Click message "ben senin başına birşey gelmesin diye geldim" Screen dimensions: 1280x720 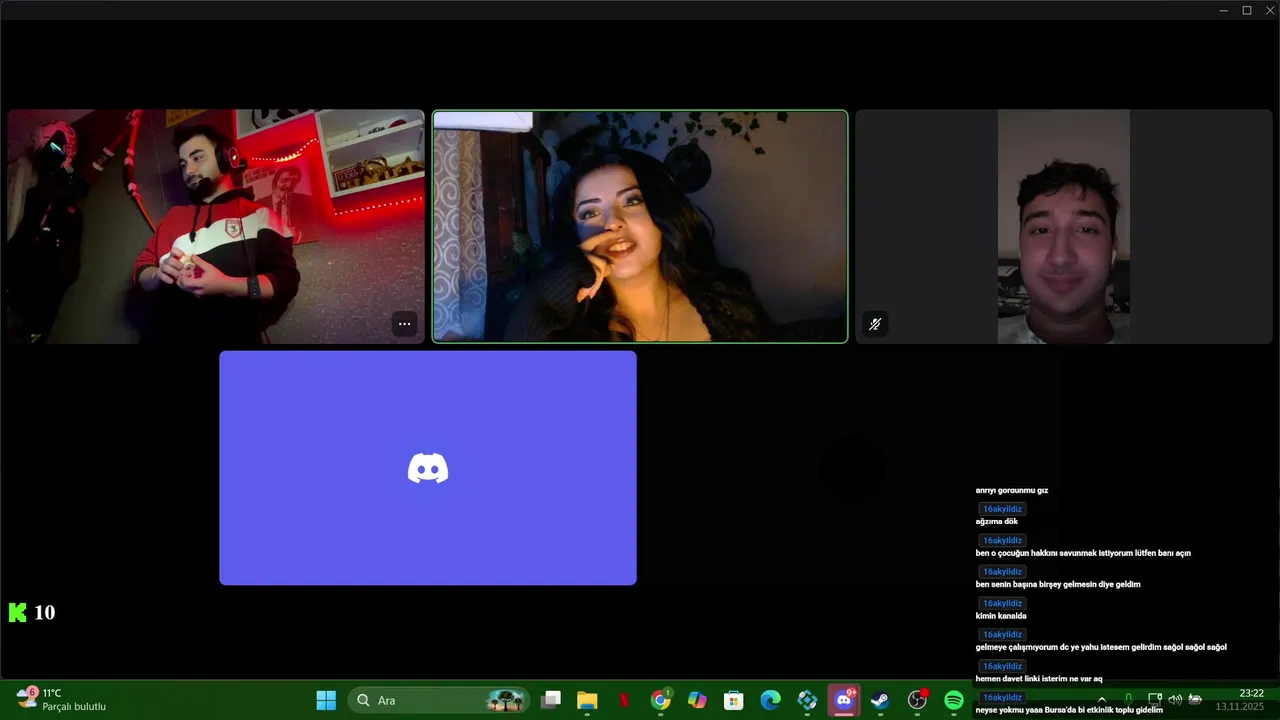click(x=1058, y=584)
